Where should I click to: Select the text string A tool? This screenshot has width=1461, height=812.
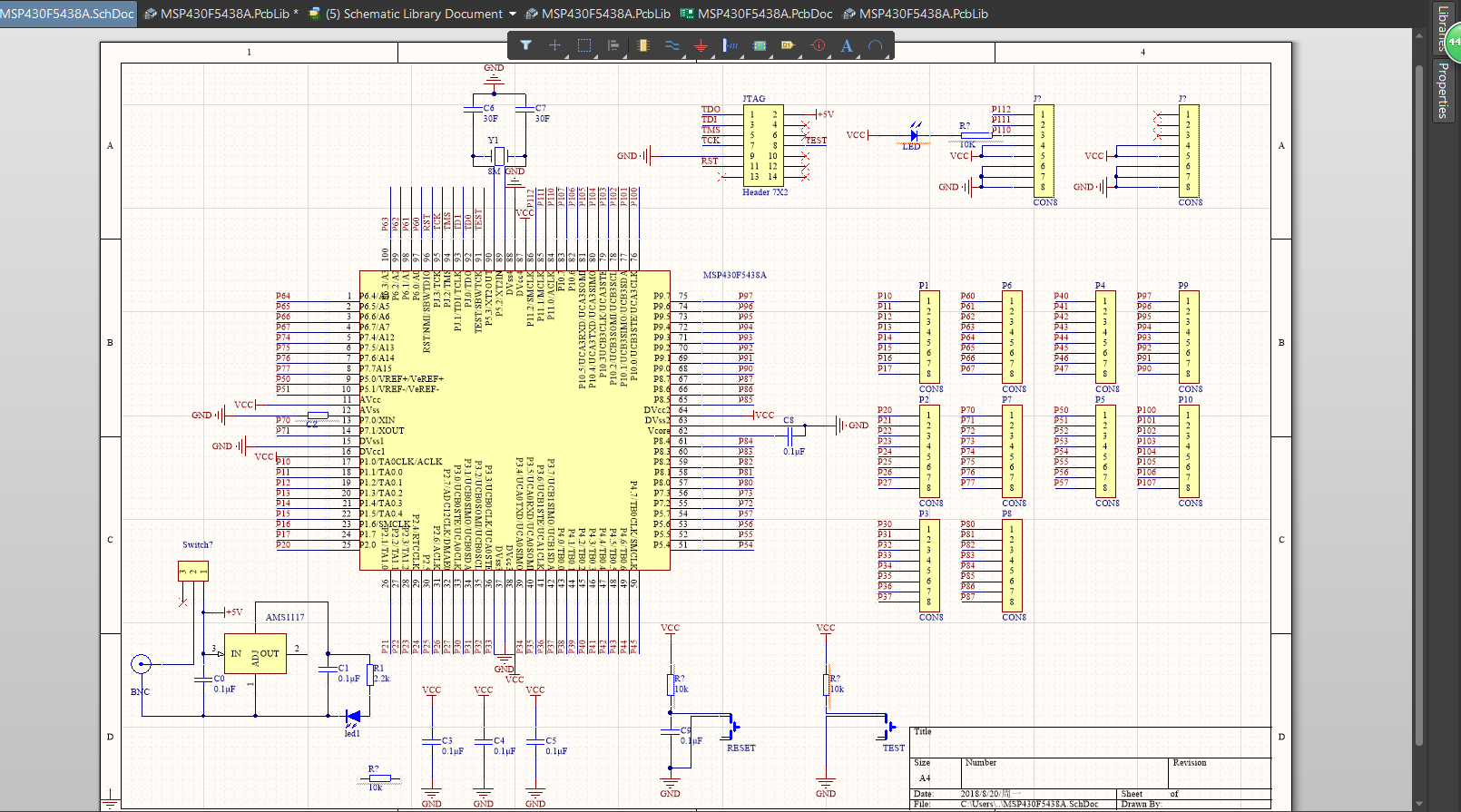[x=847, y=45]
